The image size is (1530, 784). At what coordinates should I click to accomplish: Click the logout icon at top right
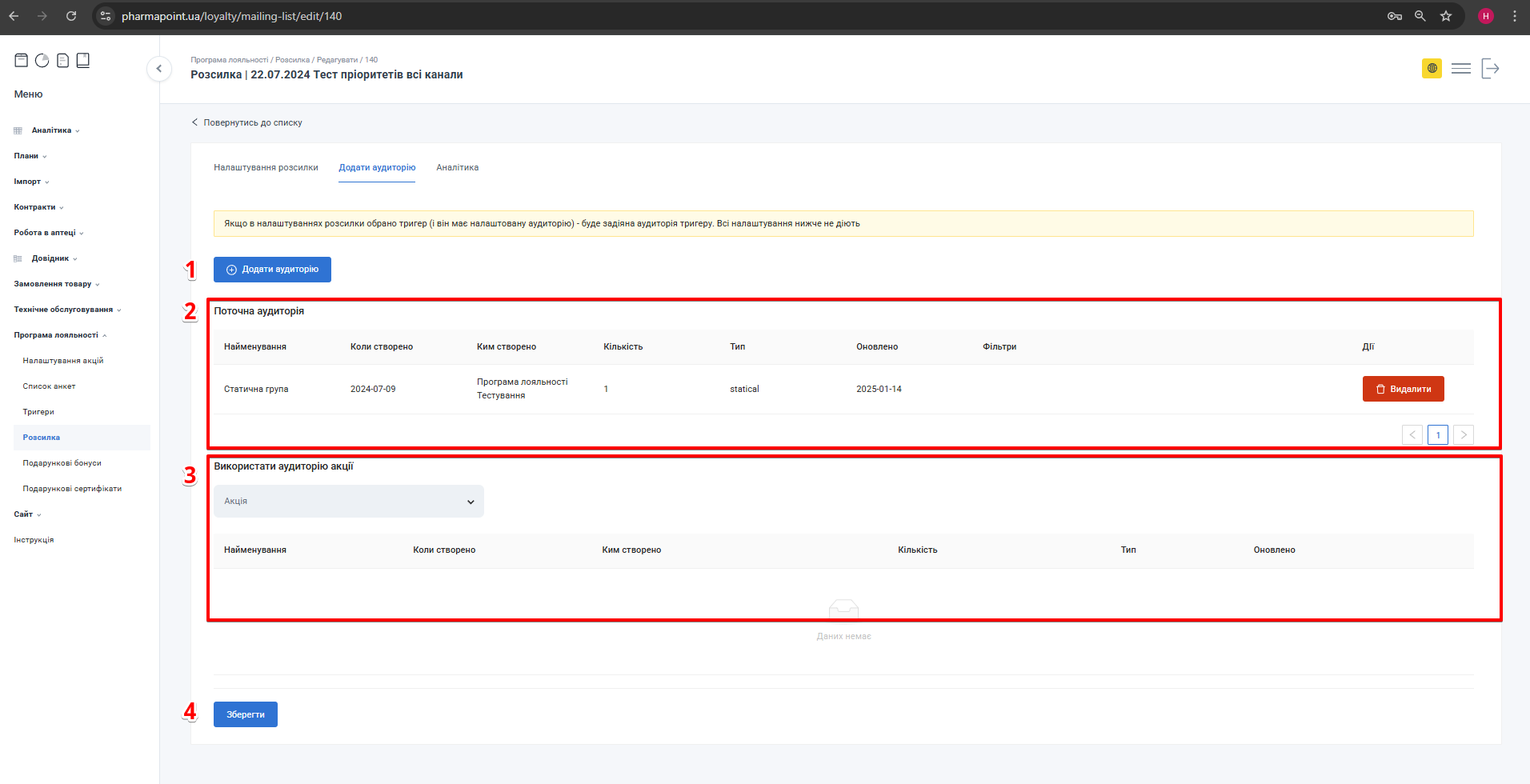pos(1490,69)
